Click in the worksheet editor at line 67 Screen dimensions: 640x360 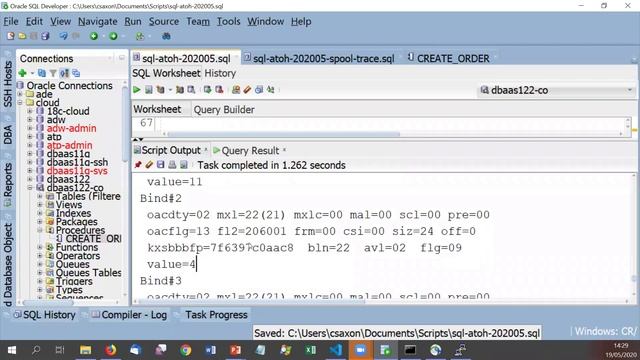click(392, 123)
